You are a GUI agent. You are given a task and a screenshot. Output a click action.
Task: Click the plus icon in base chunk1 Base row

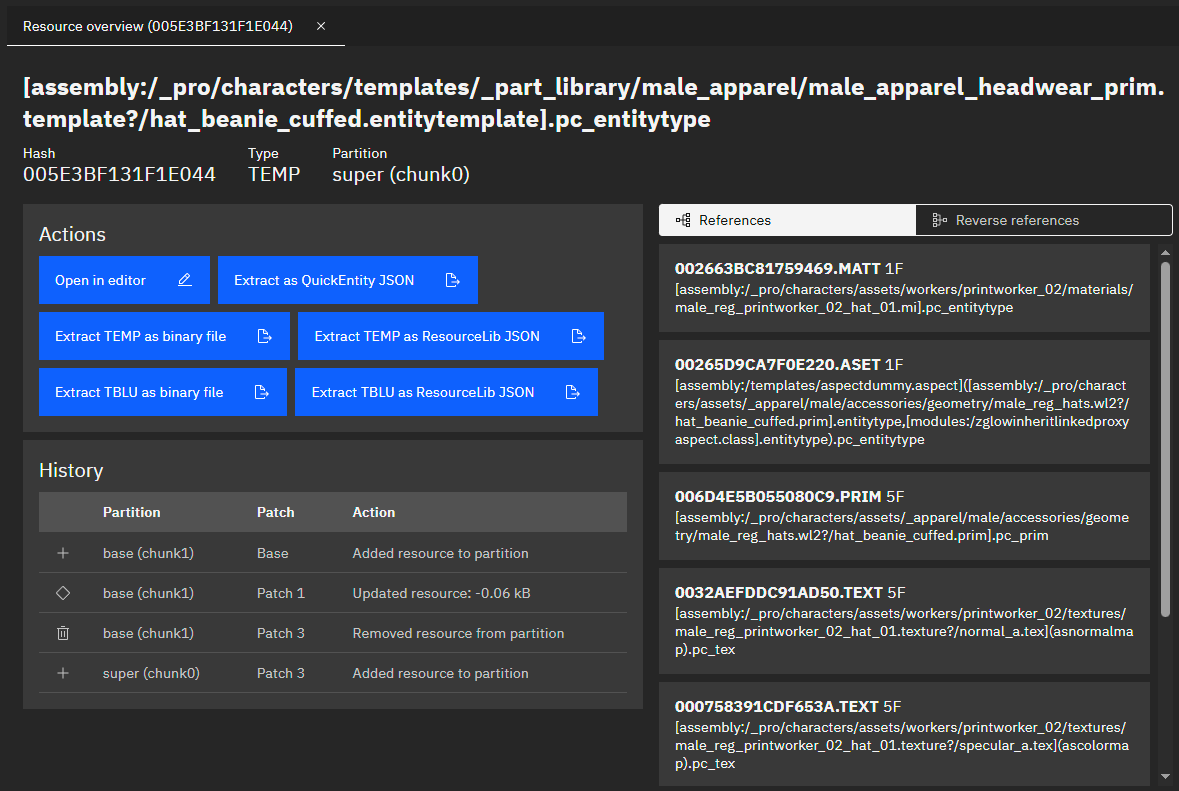[63, 553]
